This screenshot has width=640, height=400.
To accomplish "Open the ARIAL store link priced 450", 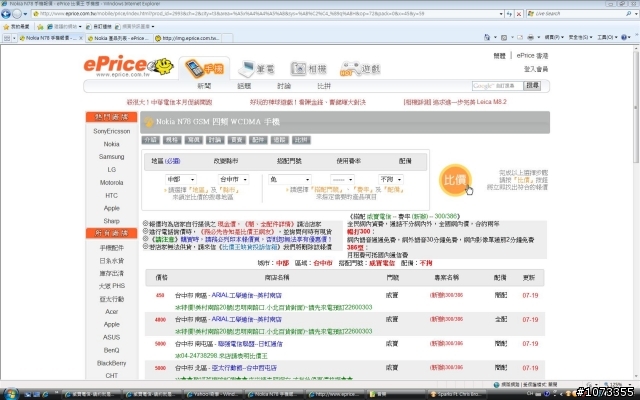I will point(247,295).
